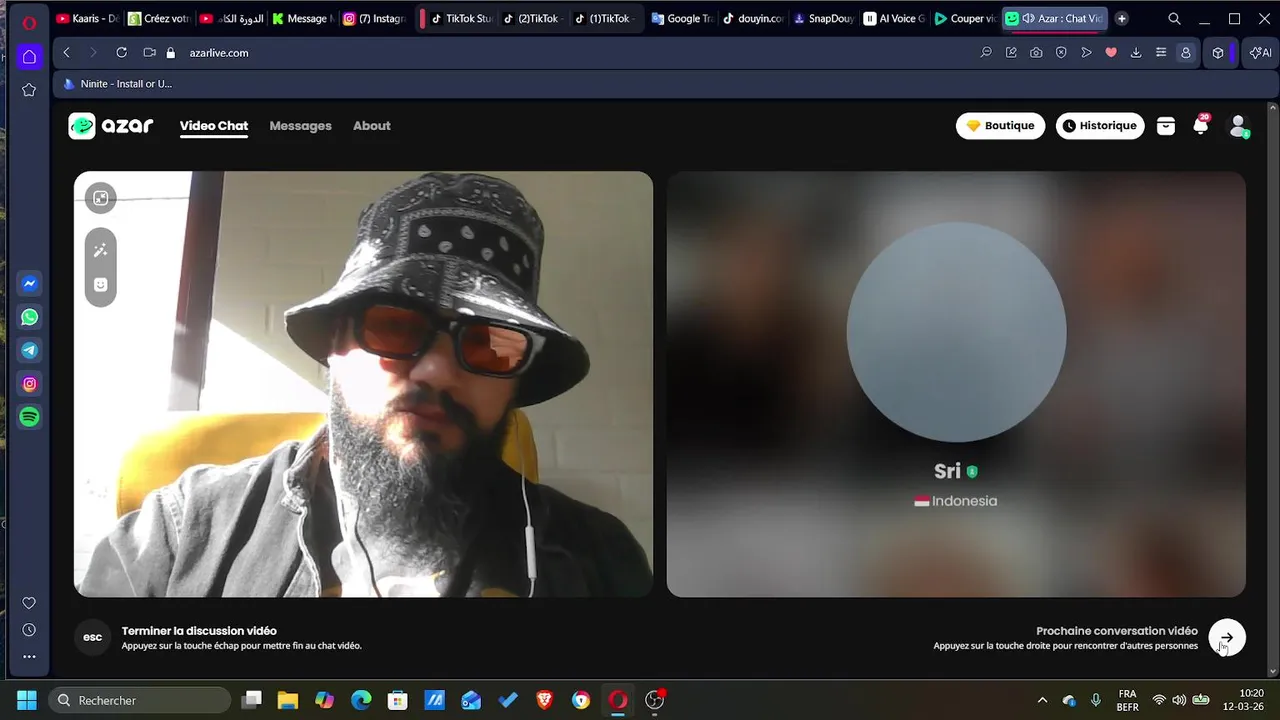The height and width of the screenshot is (720, 1280).
Task: Open Microsoft Edge from taskbar
Action: [x=361, y=700]
